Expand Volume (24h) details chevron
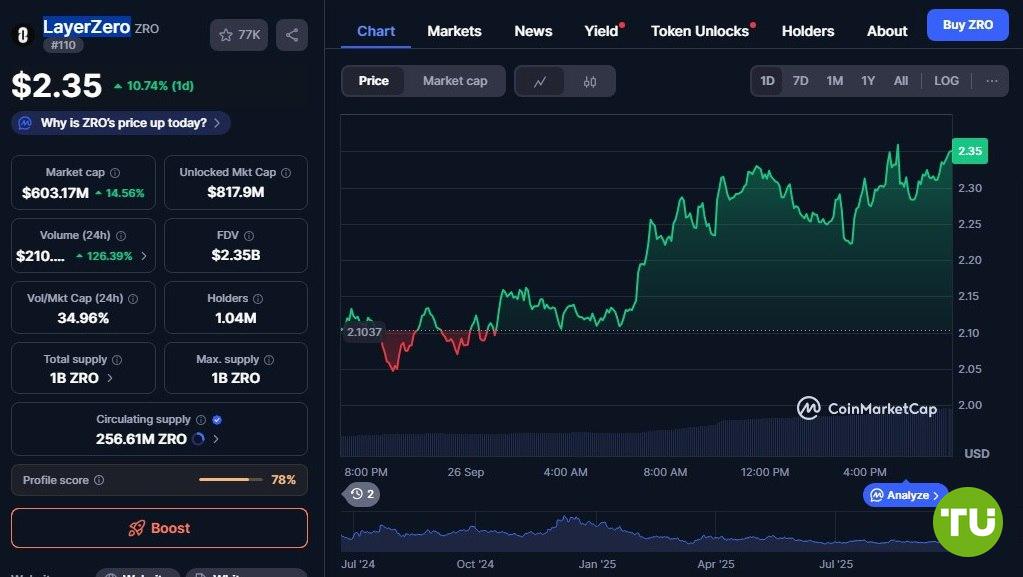The width and height of the screenshot is (1023, 577). (143, 256)
